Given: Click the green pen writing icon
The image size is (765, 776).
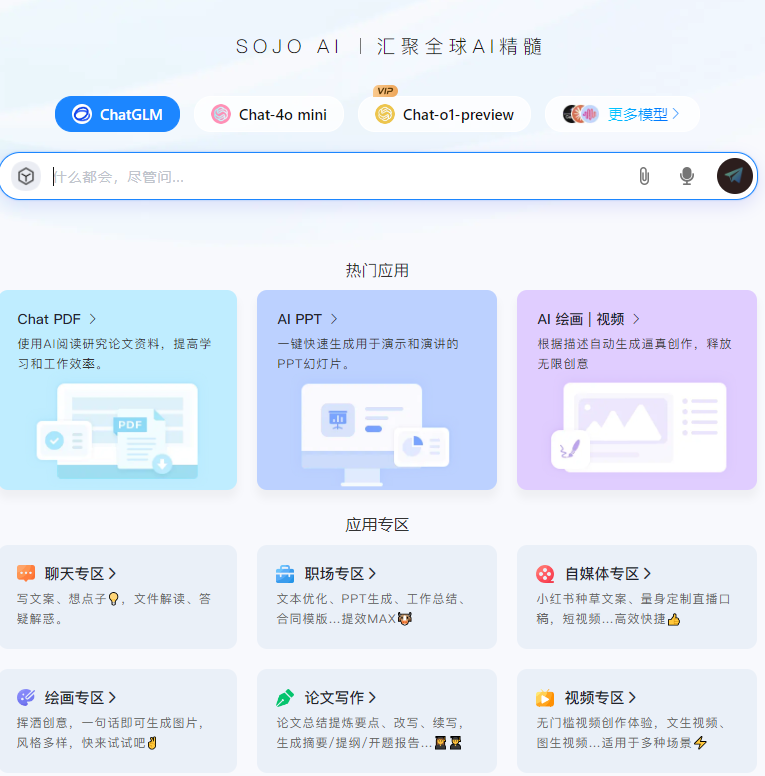Looking at the screenshot, I should 285,697.
